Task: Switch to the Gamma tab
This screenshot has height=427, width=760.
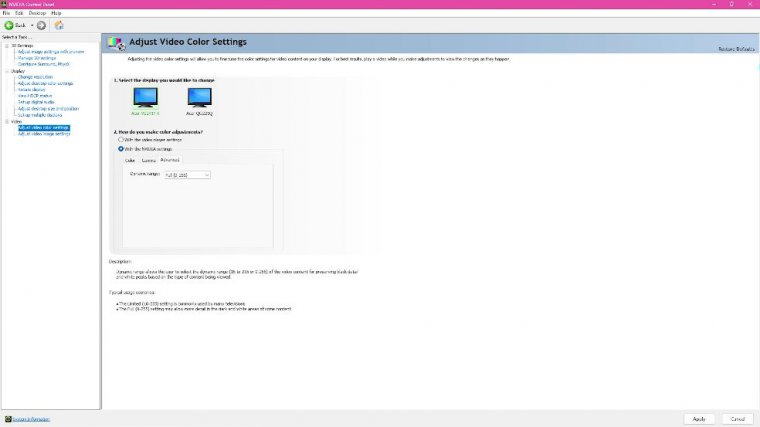Action: click(x=148, y=159)
